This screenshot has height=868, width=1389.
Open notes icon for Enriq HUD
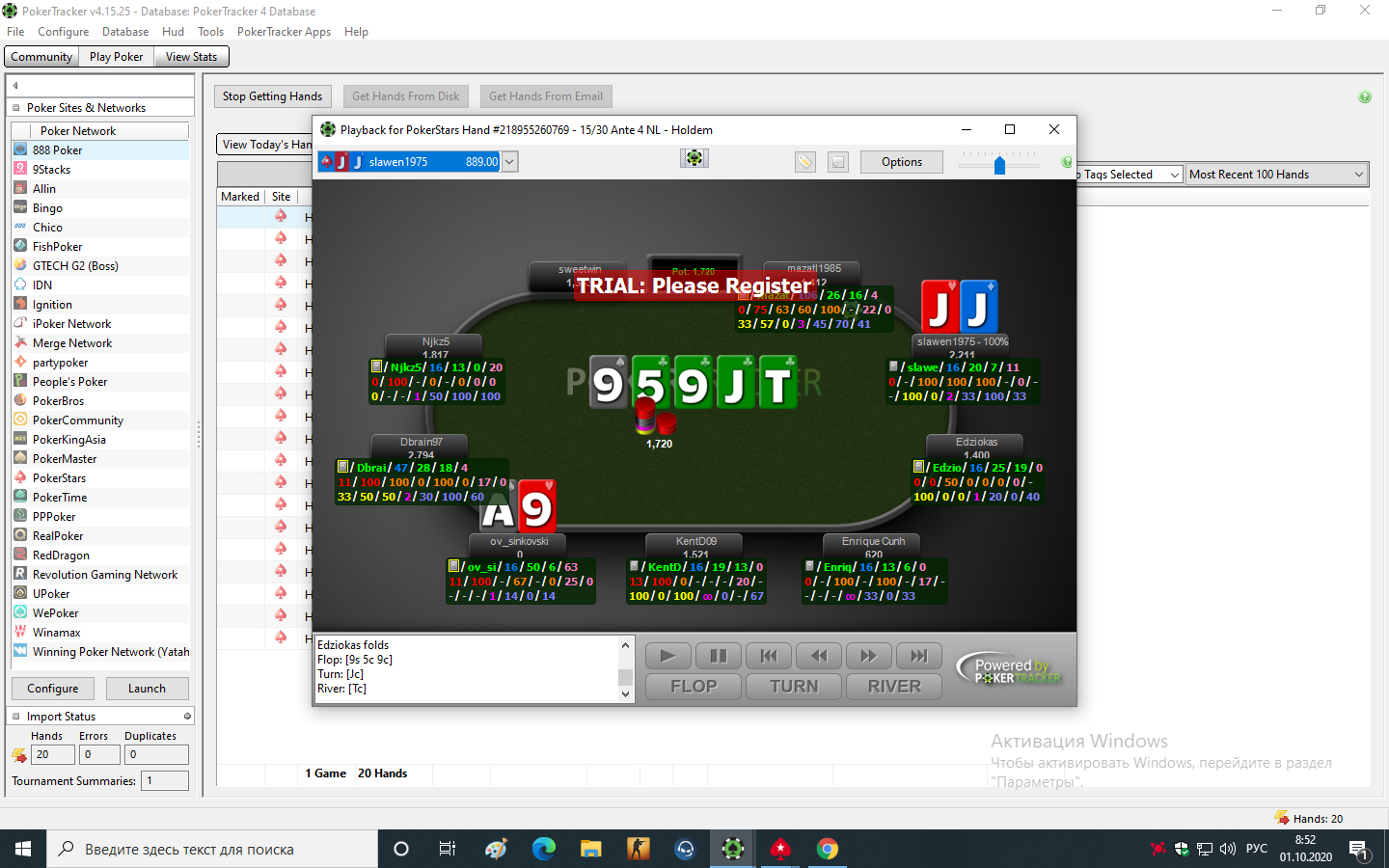point(810,566)
